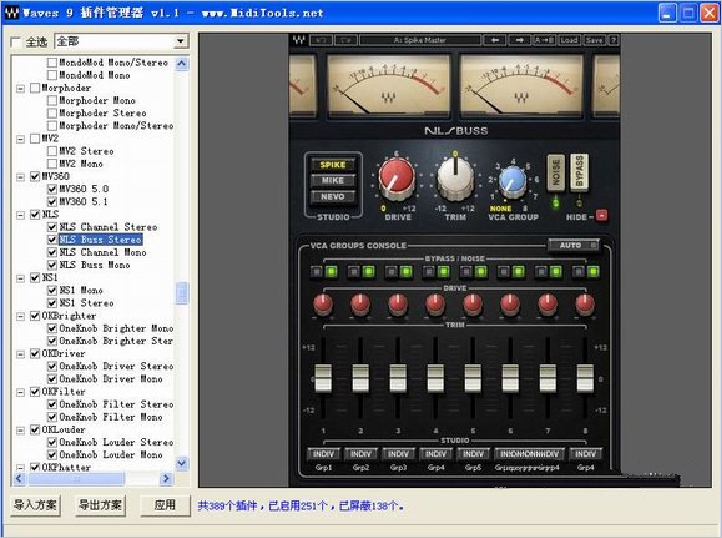Image resolution: width=722 pixels, height=538 pixels.
Task: Toggle the NOISE switch
Action: [x=556, y=172]
